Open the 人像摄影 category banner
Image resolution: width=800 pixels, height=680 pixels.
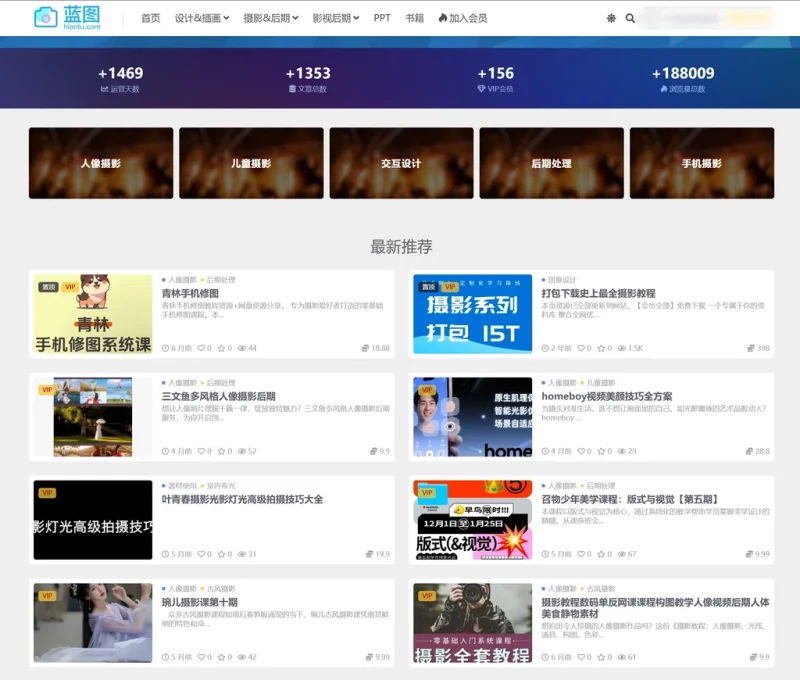click(99, 163)
